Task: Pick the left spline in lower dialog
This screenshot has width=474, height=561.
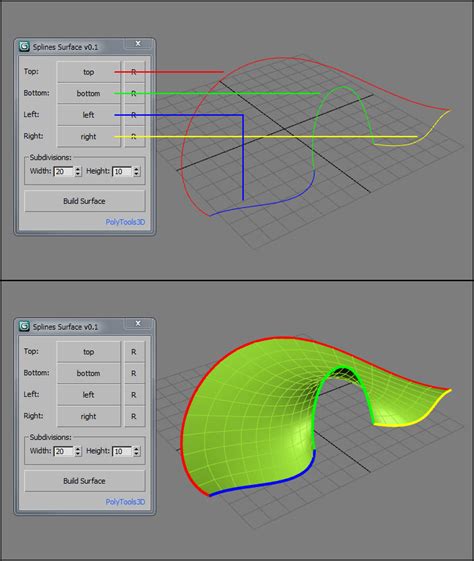Action: coord(88,395)
